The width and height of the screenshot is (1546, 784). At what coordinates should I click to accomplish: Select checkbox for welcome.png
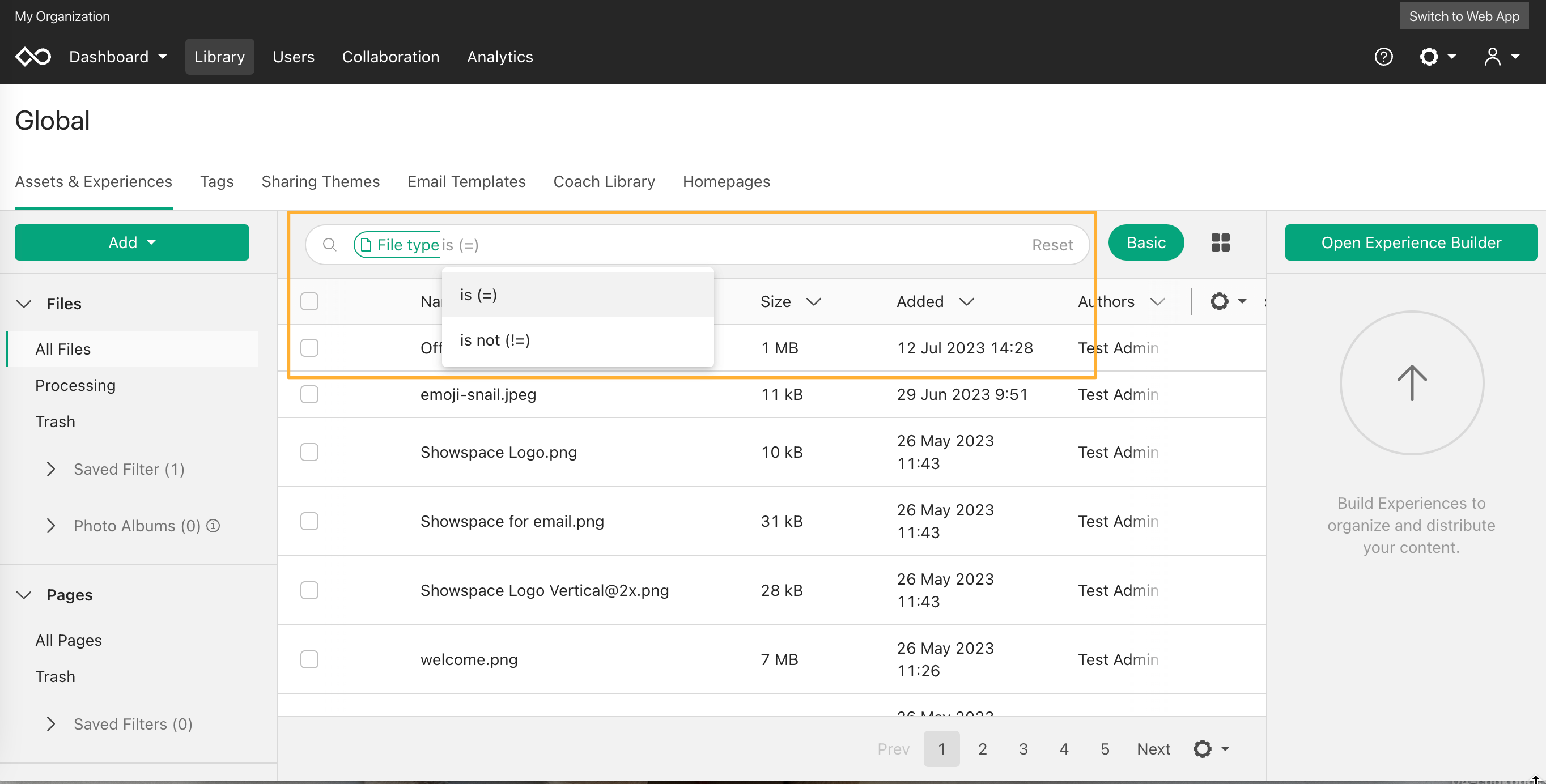pyautogui.click(x=309, y=659)
